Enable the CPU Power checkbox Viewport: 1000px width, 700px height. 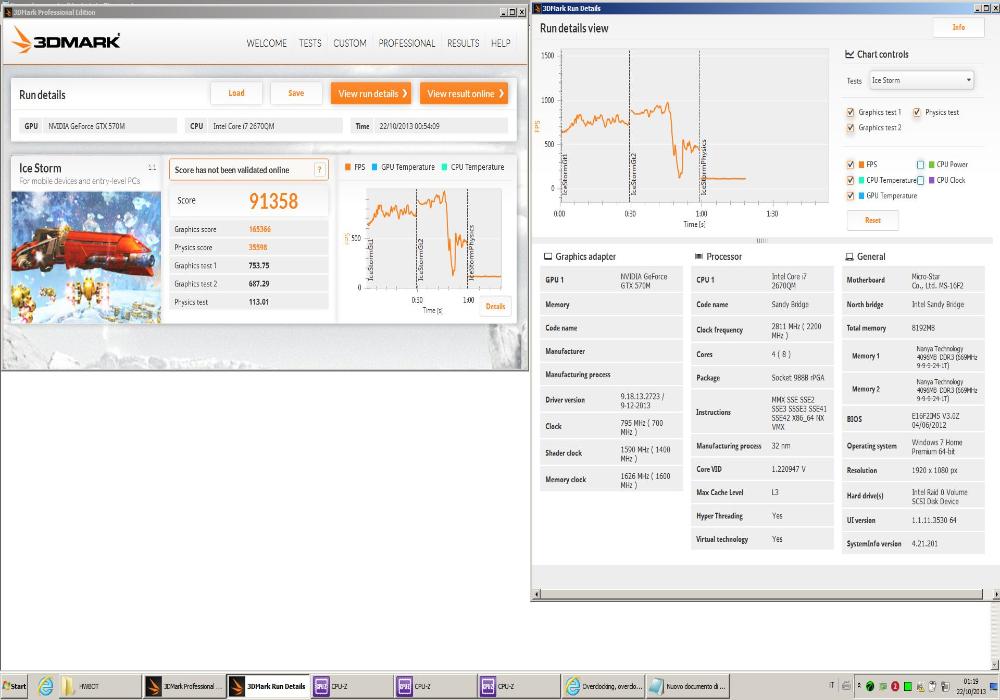click(x=920, y=164)
